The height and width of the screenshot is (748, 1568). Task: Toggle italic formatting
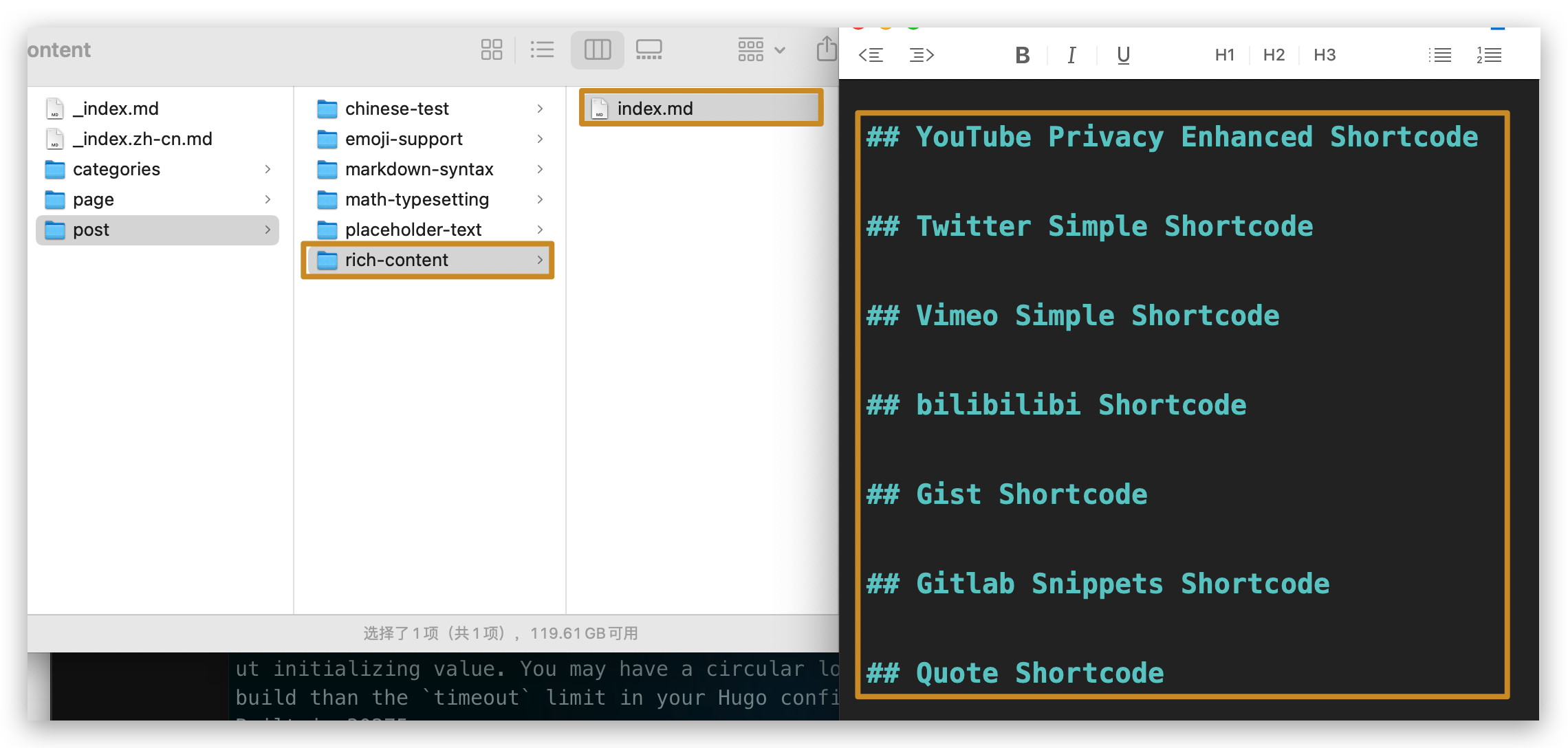click(1071, 55)
